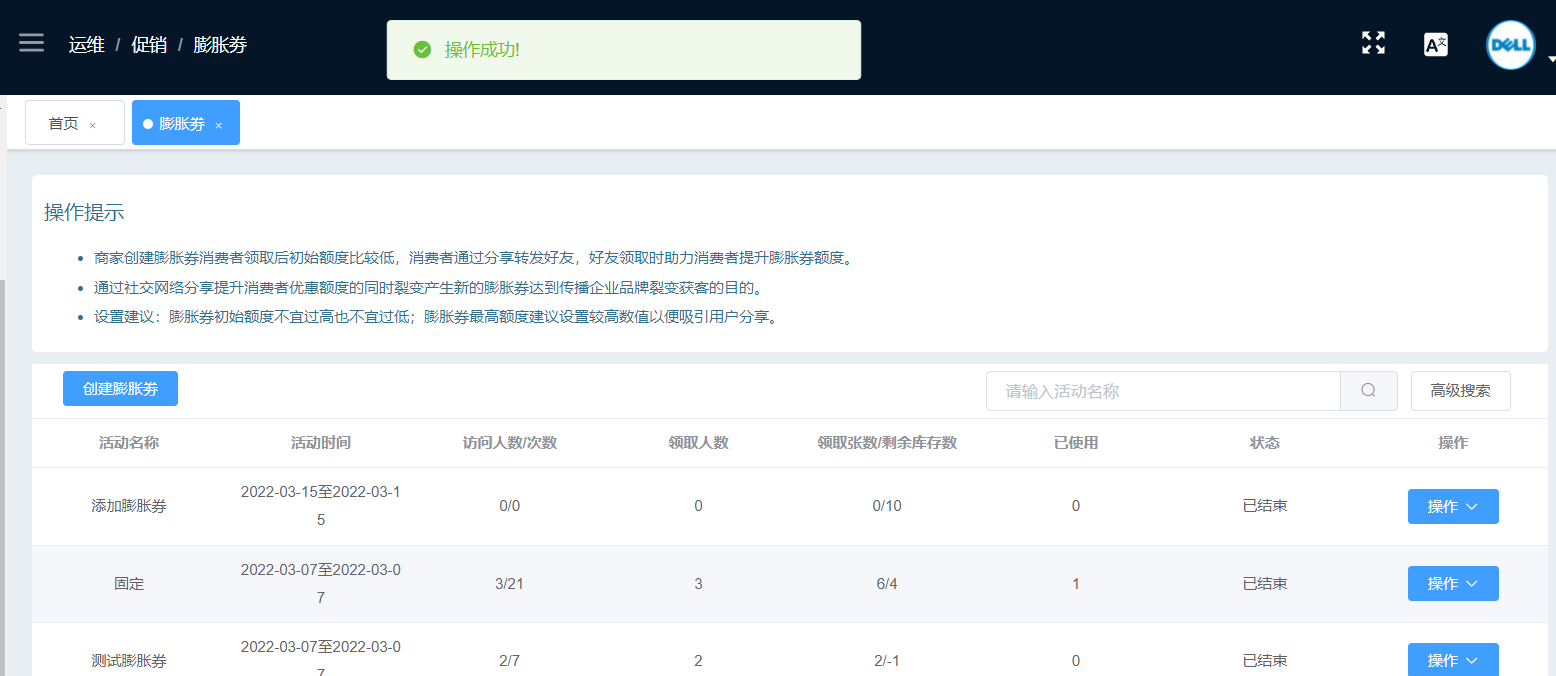1556x676 pixels.
Task: Click the 领取张数/剩余库存数 column header
Action: (x=887, y=443)
